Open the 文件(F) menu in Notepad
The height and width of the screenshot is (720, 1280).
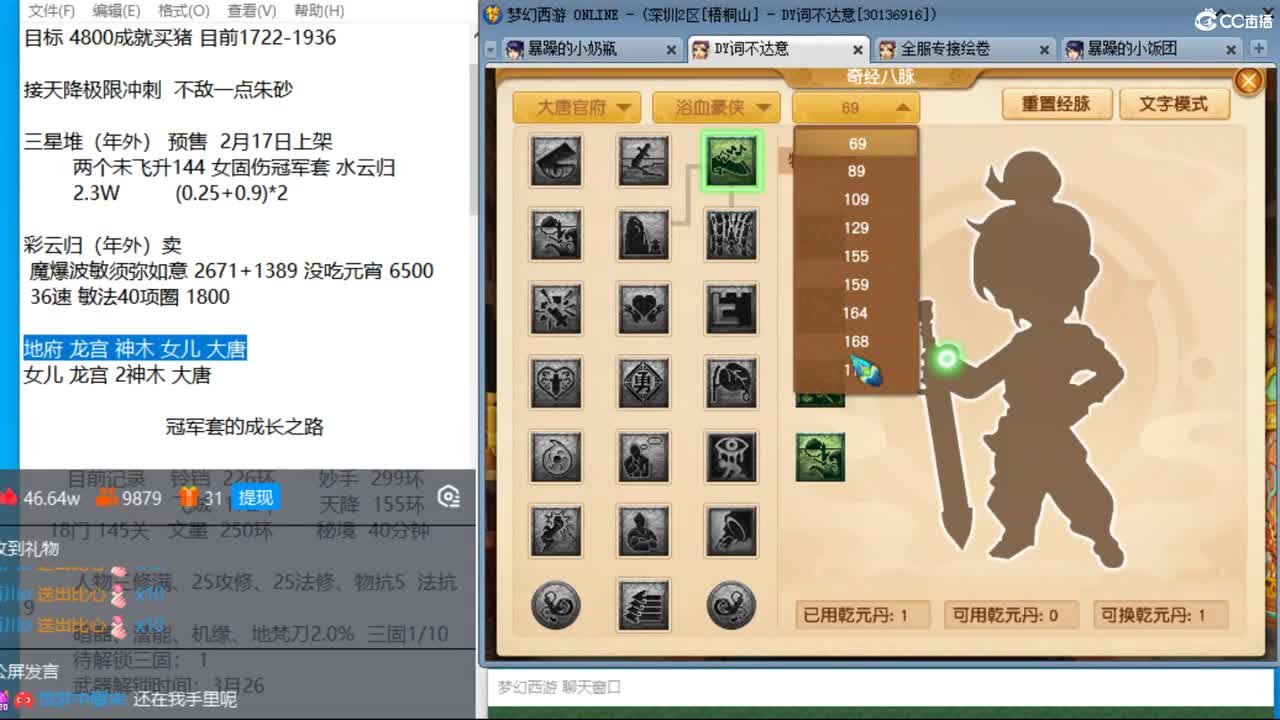click(52, 11)
